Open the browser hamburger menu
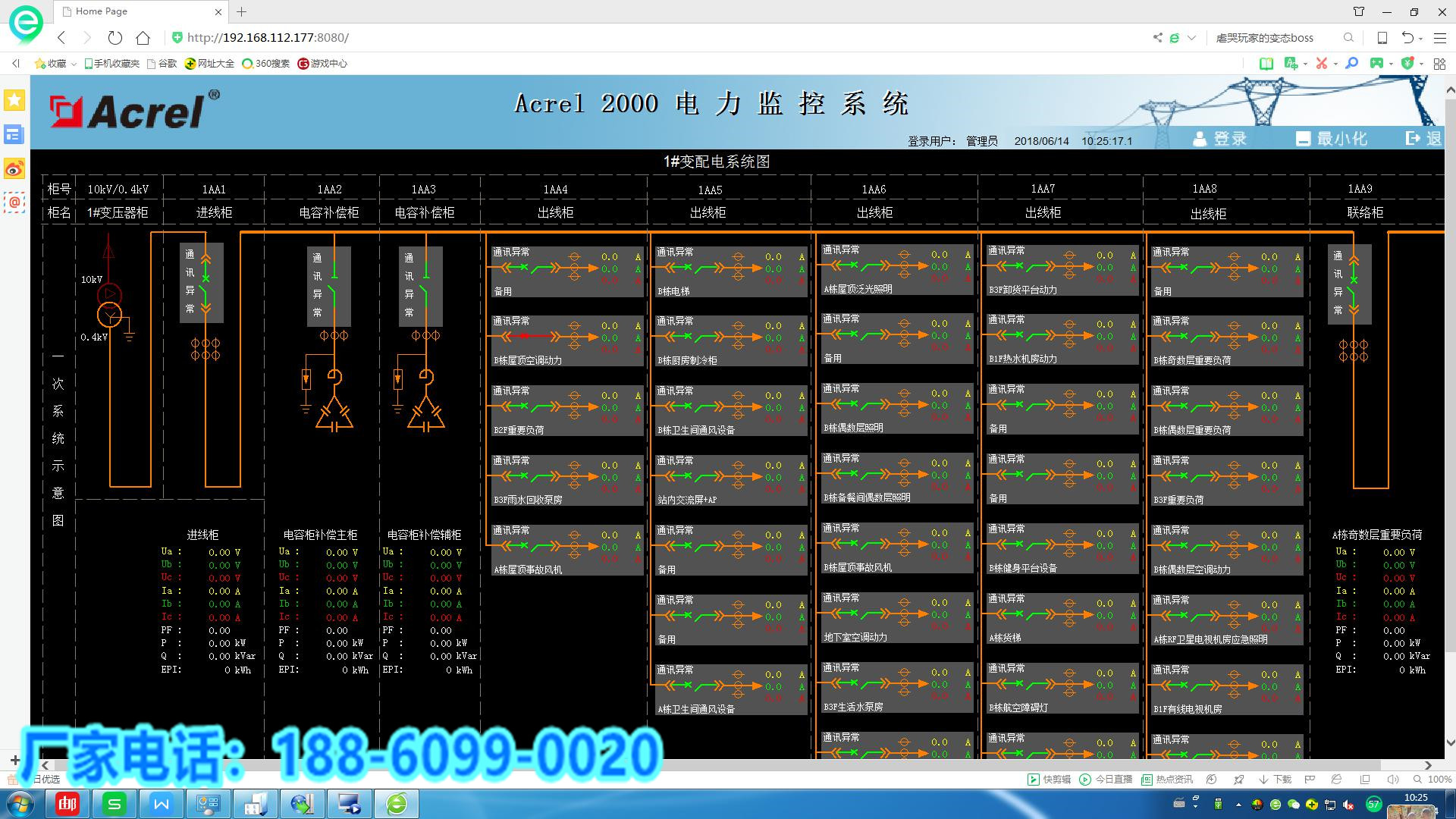 (1440, 37)
